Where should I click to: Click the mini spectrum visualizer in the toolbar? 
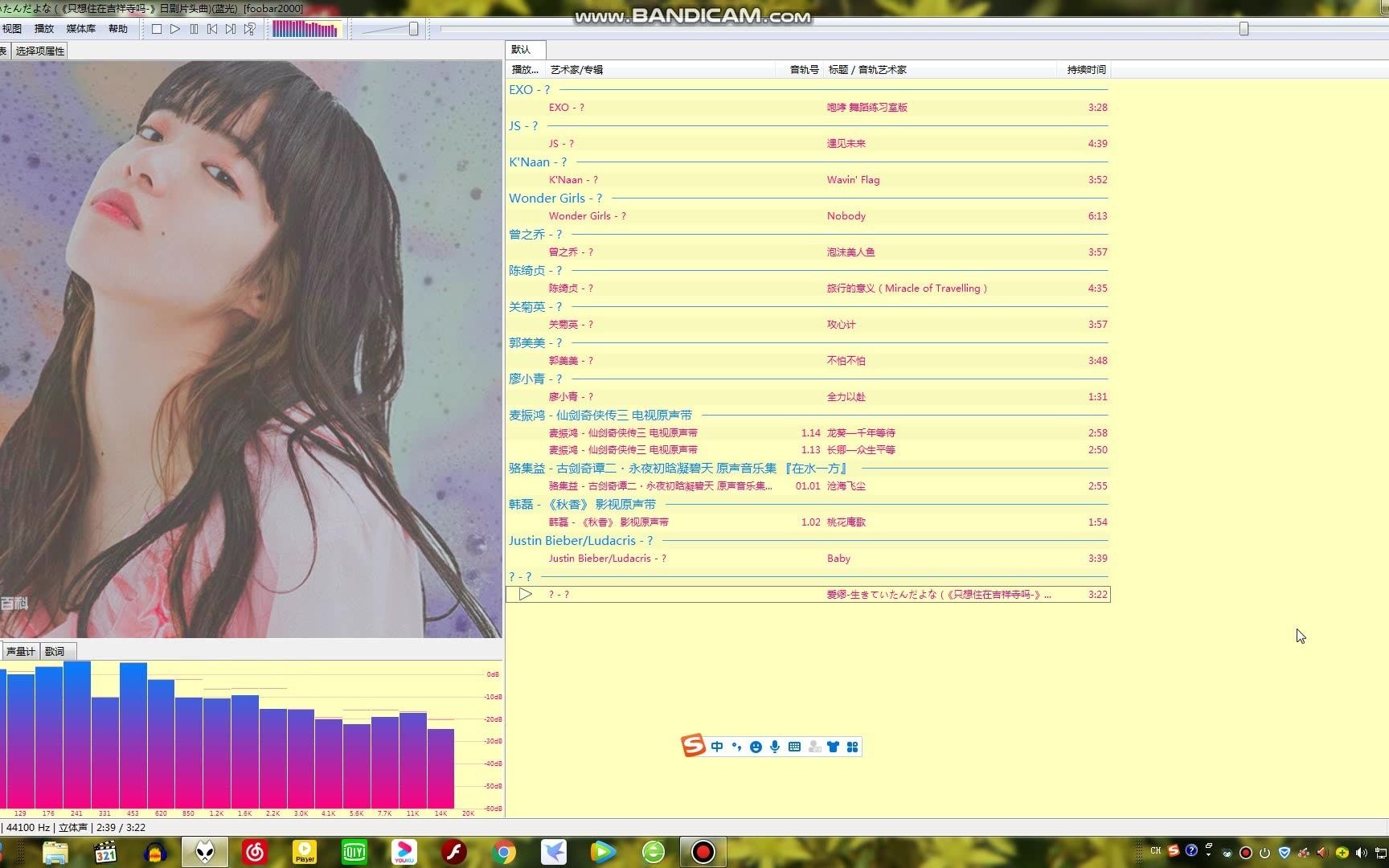[x=306, y=29]
